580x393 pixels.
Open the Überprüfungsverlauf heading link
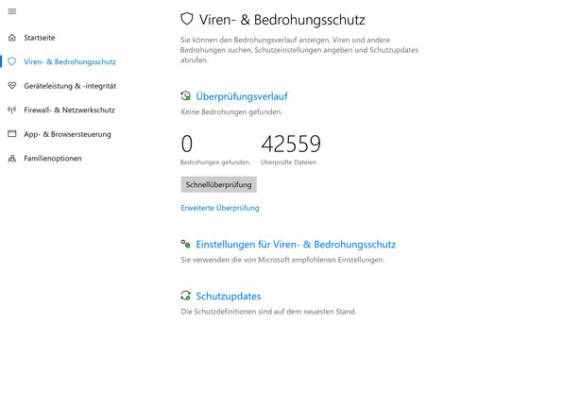[242, 96]
